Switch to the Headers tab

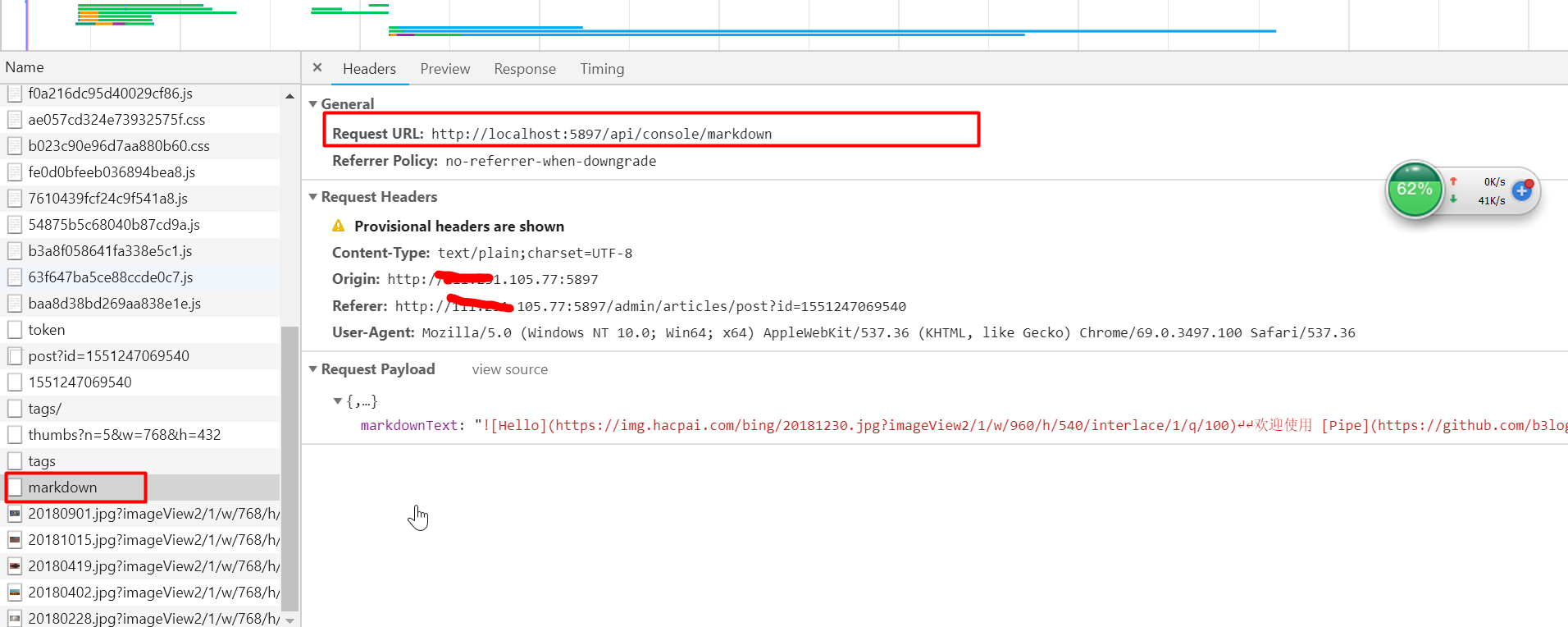click(x=369, y=69)
